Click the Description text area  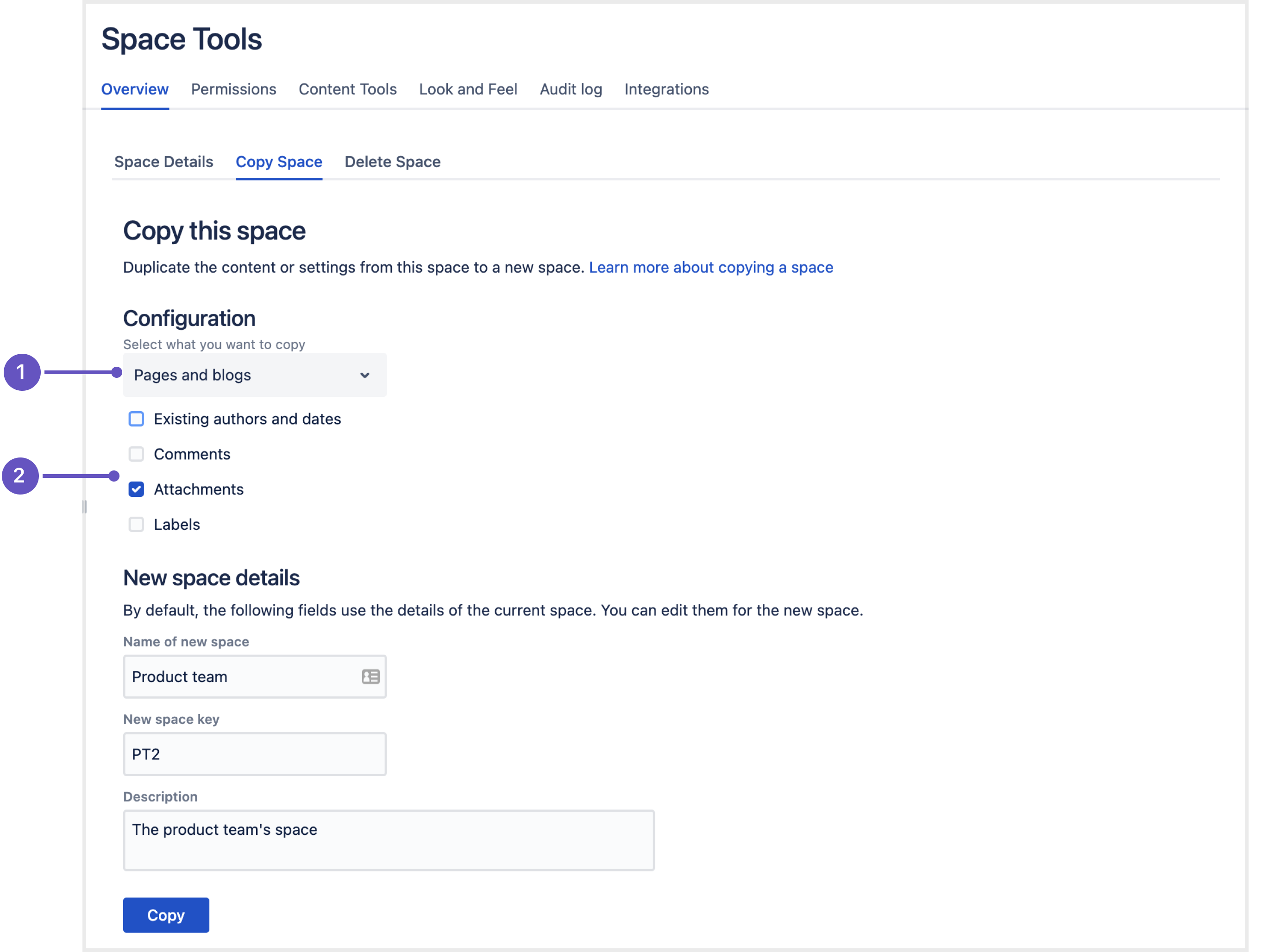click(x=389, y=840)
